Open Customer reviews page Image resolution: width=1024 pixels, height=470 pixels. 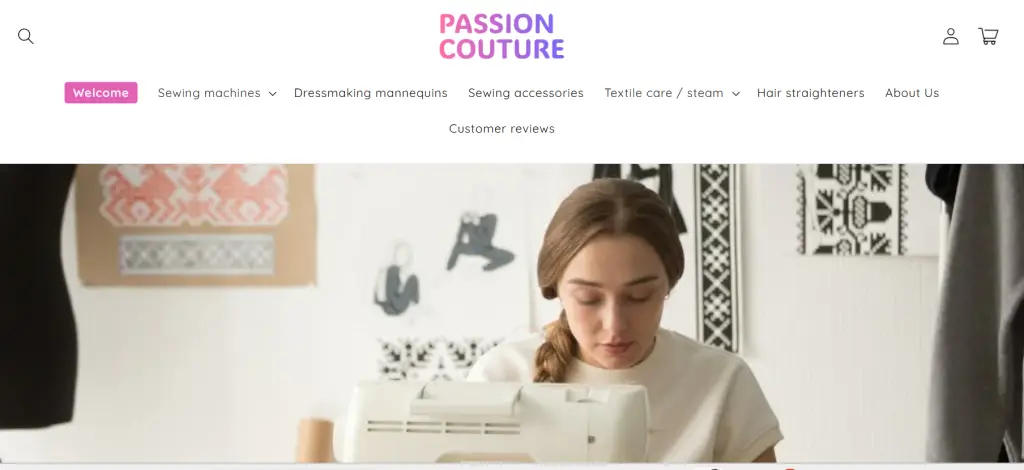502,129
